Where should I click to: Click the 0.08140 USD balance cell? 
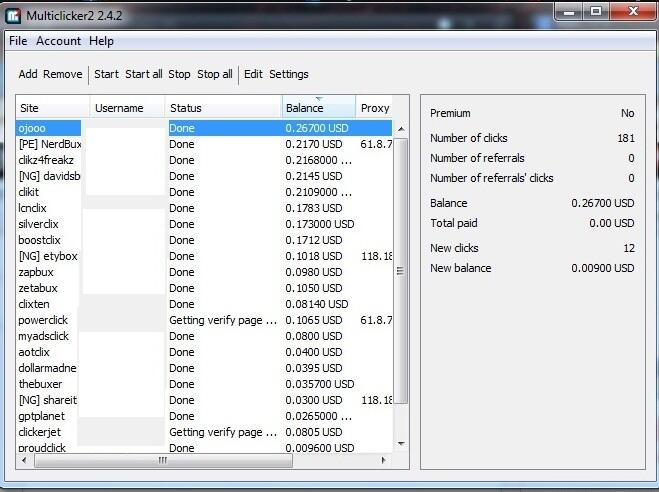coord(316,304)
